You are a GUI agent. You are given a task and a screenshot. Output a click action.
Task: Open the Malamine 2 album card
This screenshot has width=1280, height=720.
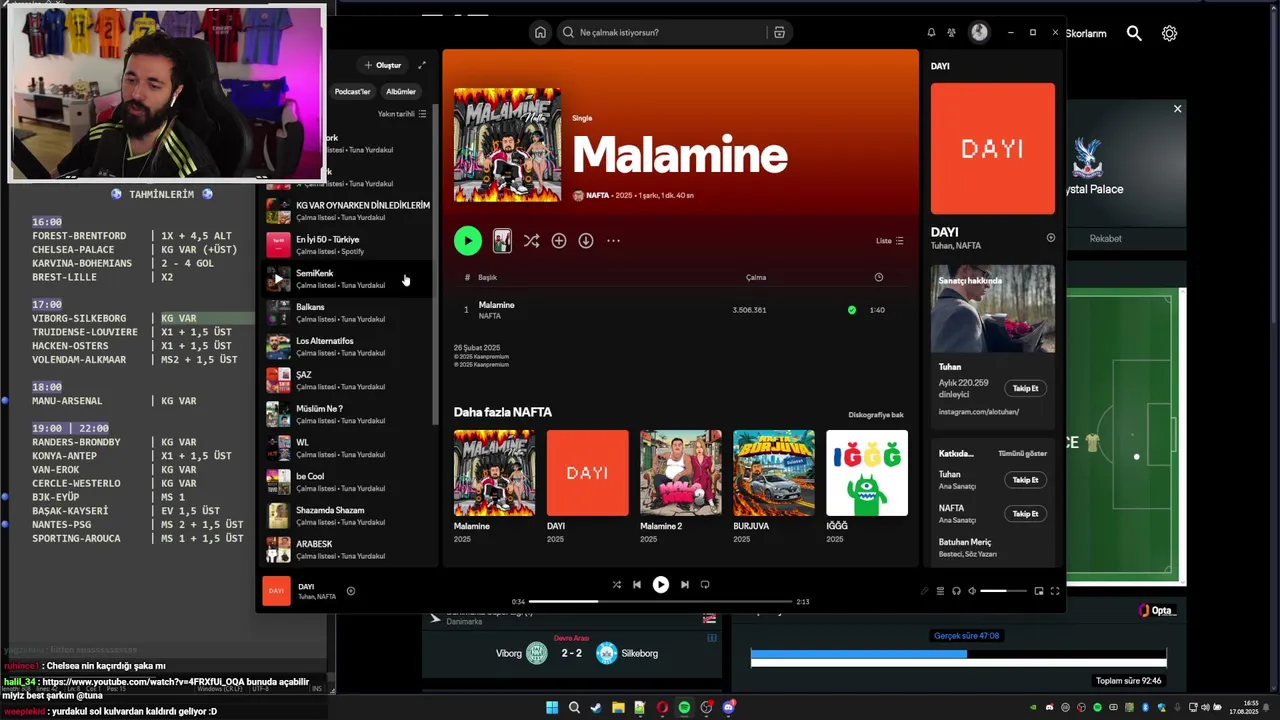(x=680, y=486)
